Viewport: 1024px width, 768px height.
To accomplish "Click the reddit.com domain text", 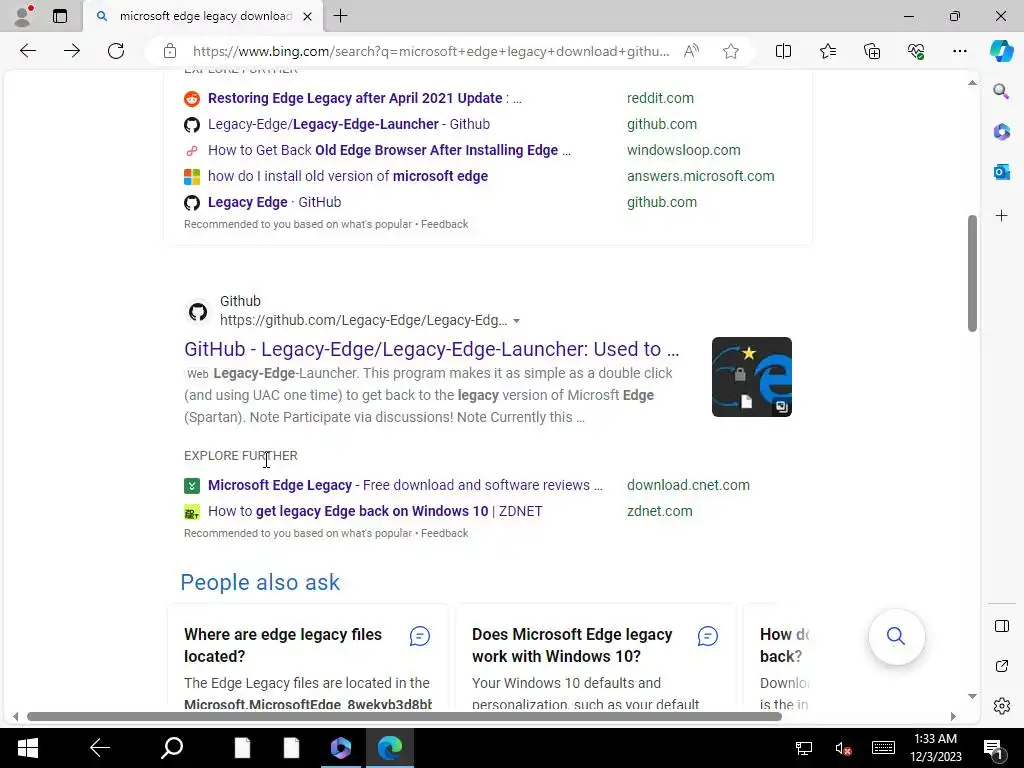I will (660, 98).
